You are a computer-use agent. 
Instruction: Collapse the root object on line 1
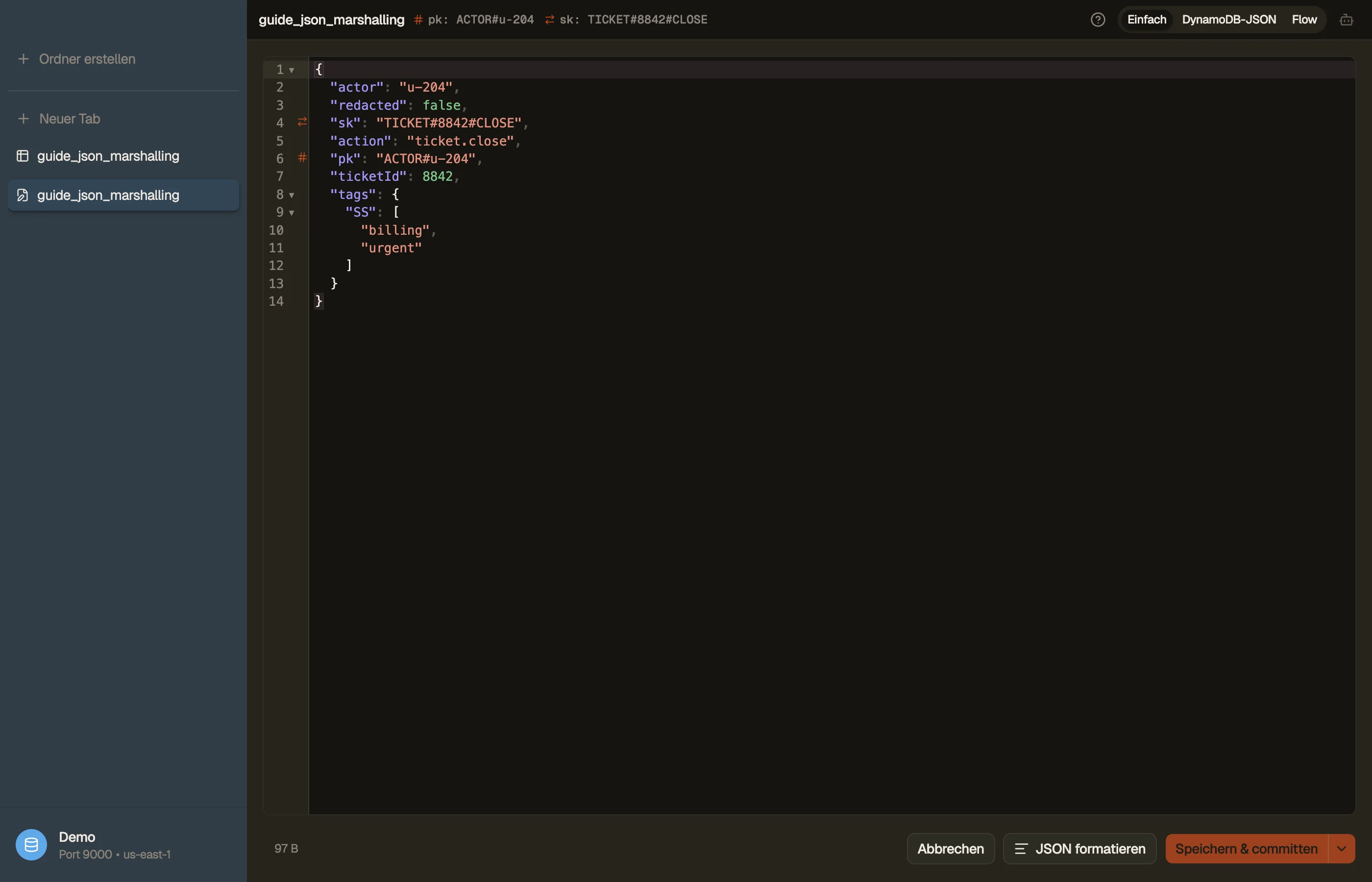click(292, 70)
